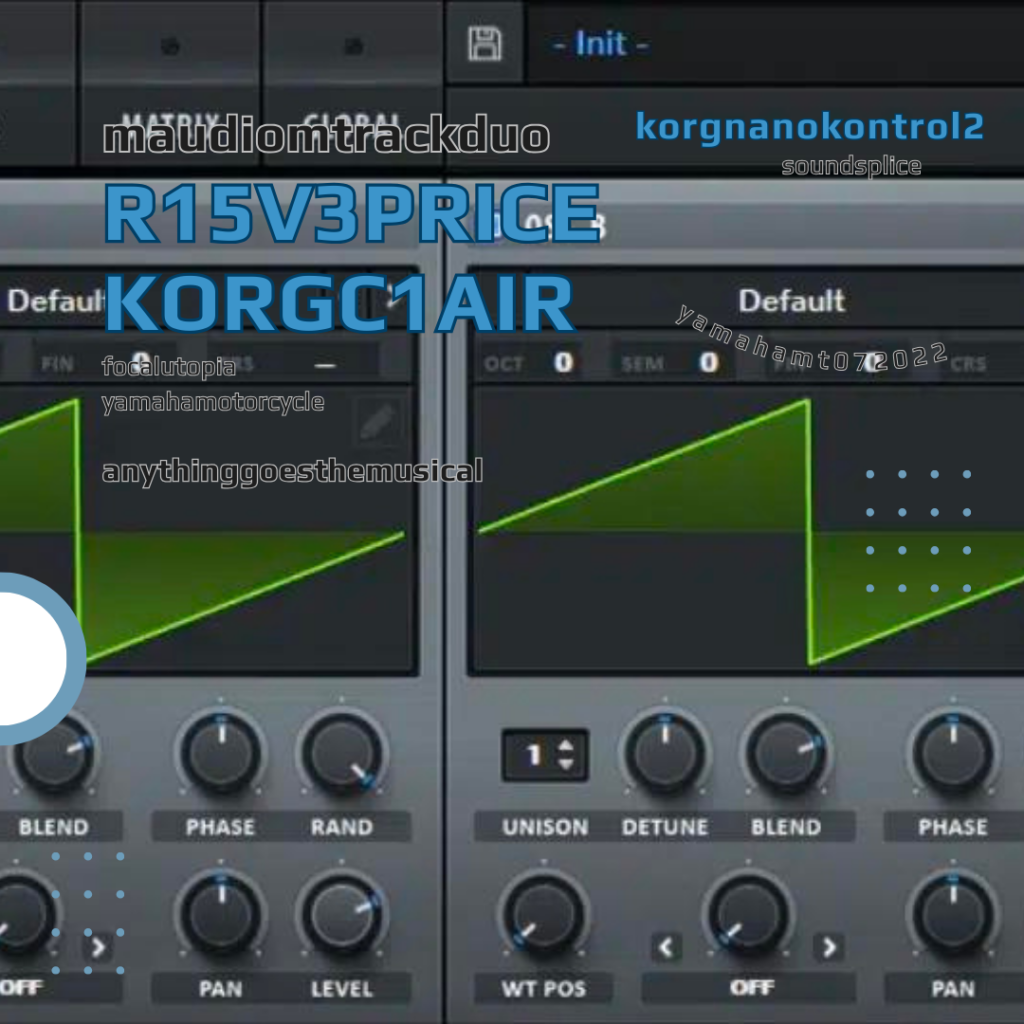Click the floppy disk save preset icon

point(485,44)
